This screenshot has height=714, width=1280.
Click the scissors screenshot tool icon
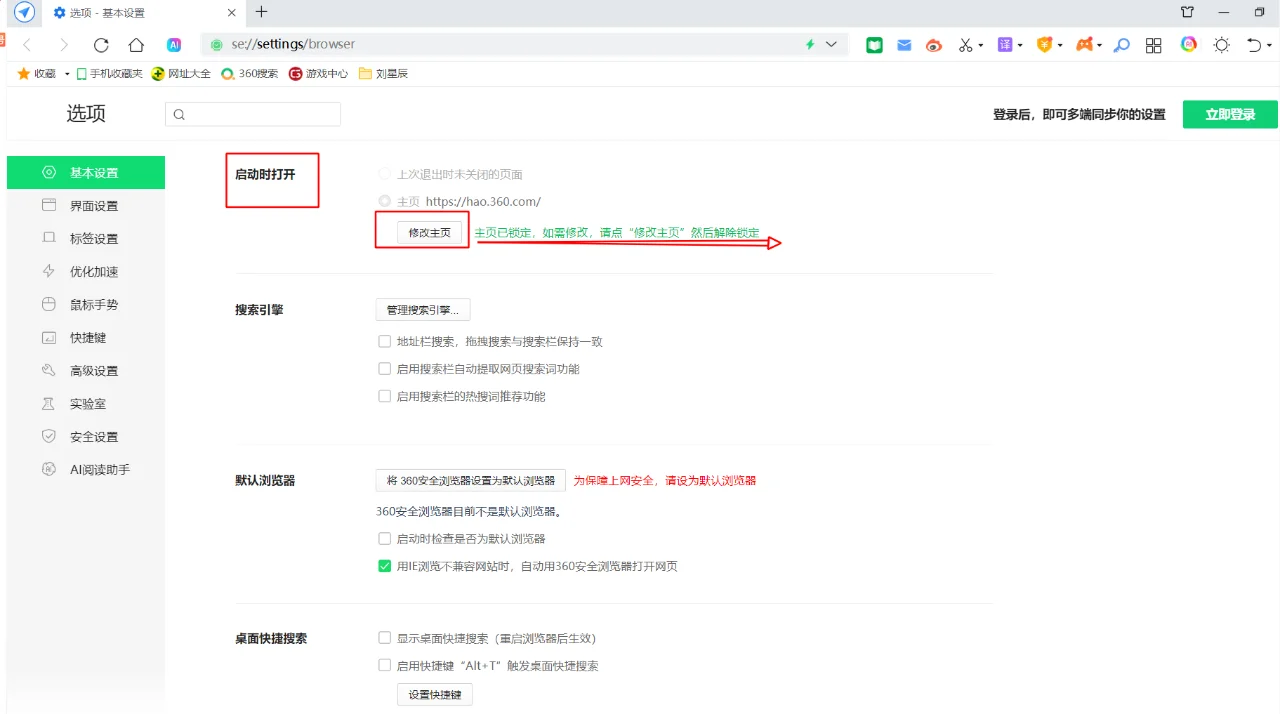click(x=965, y=45)
